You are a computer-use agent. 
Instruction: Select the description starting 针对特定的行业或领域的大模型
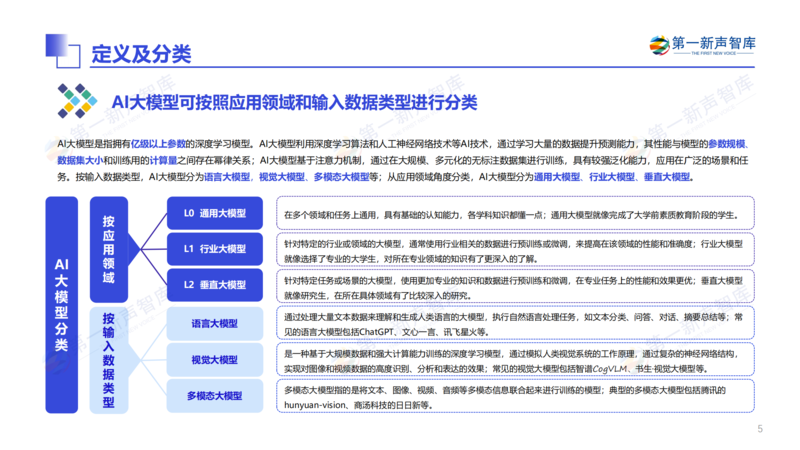coord(515,250)
